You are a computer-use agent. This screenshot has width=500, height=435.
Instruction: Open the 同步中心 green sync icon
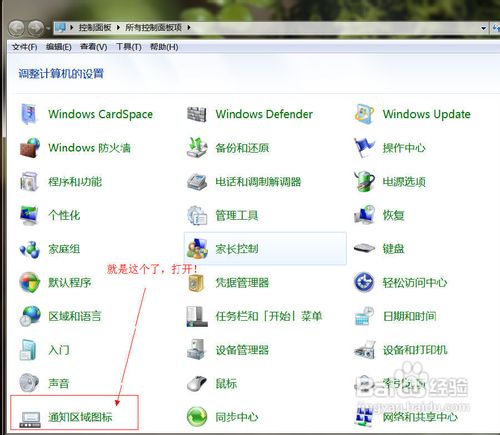(x=197, y=417)
